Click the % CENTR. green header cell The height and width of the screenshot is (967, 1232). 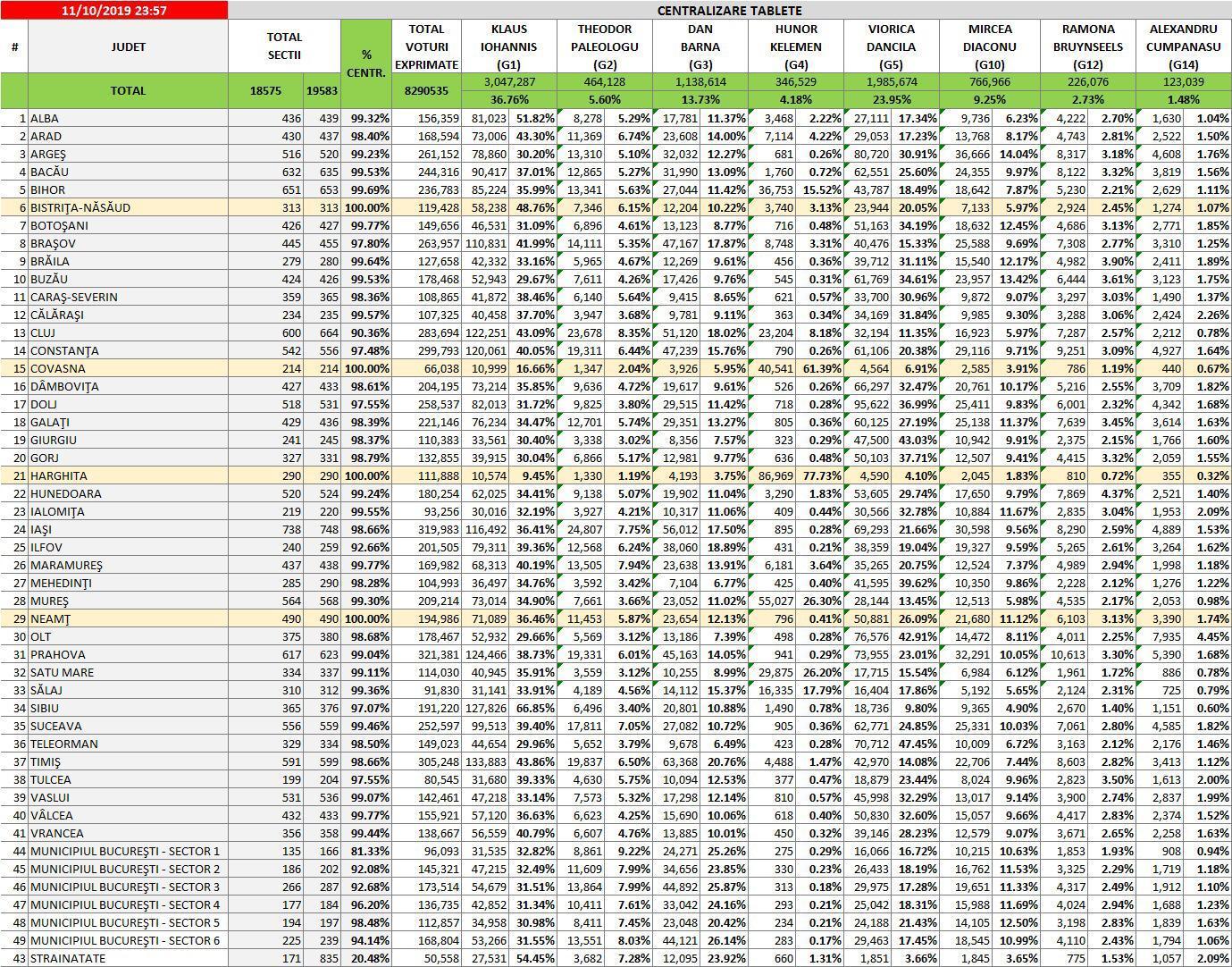[366, 63]
